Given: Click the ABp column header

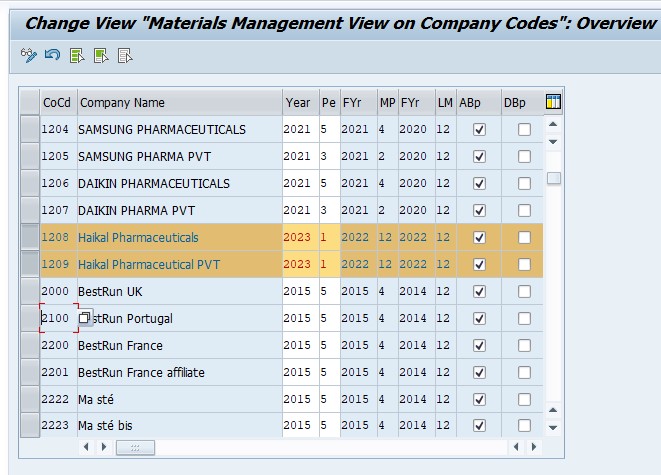Looking at the screenshot, I should point(479,102).
